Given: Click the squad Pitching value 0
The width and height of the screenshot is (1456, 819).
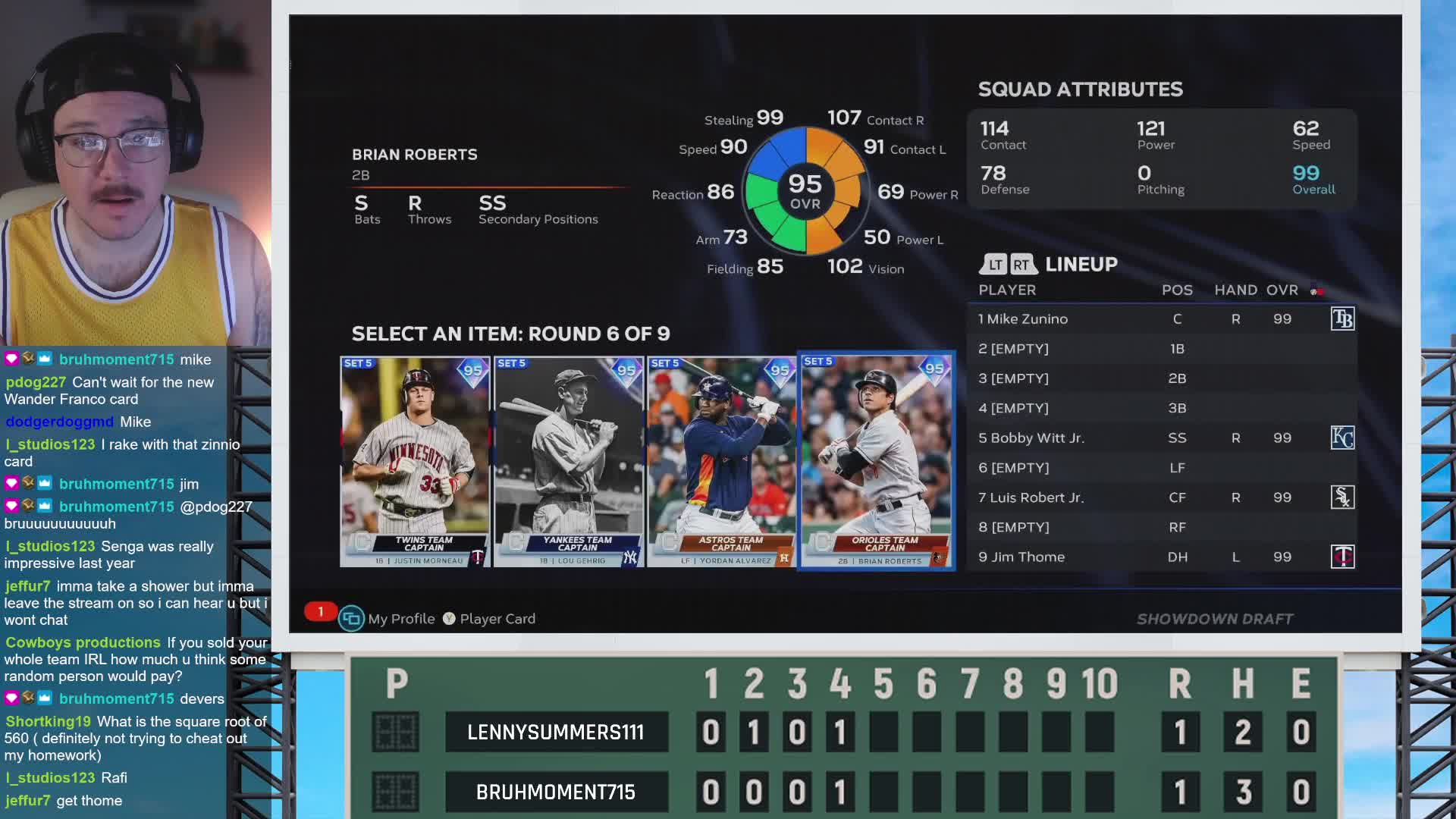Looking at the screenshot, I should 1144,173.
